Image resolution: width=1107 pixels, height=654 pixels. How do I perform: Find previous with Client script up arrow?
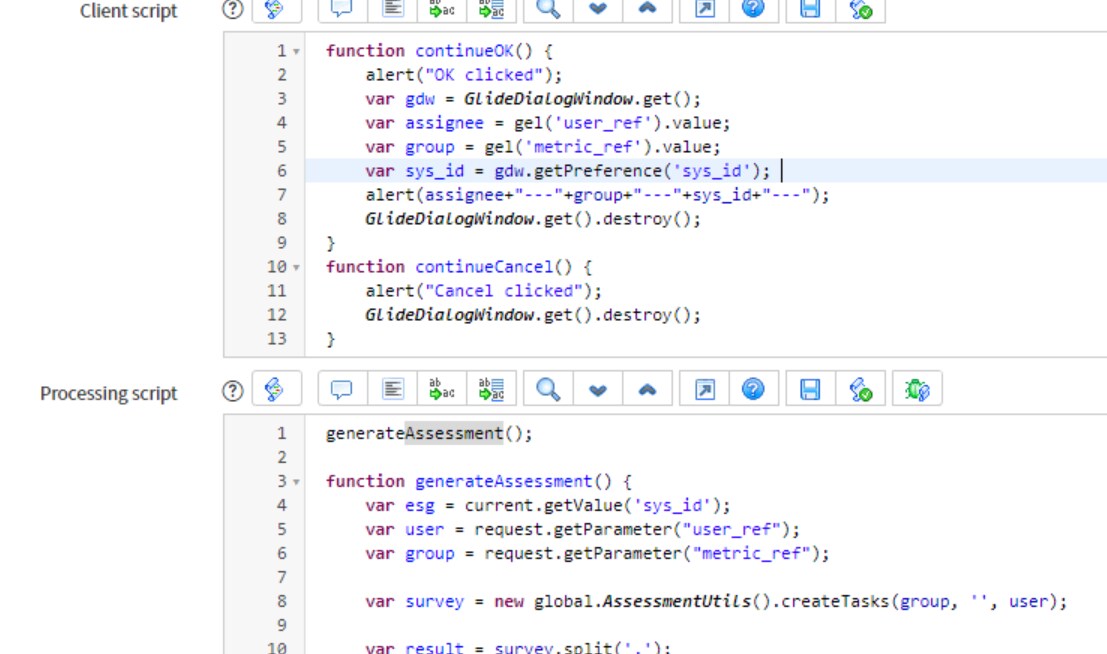point(647,9)
